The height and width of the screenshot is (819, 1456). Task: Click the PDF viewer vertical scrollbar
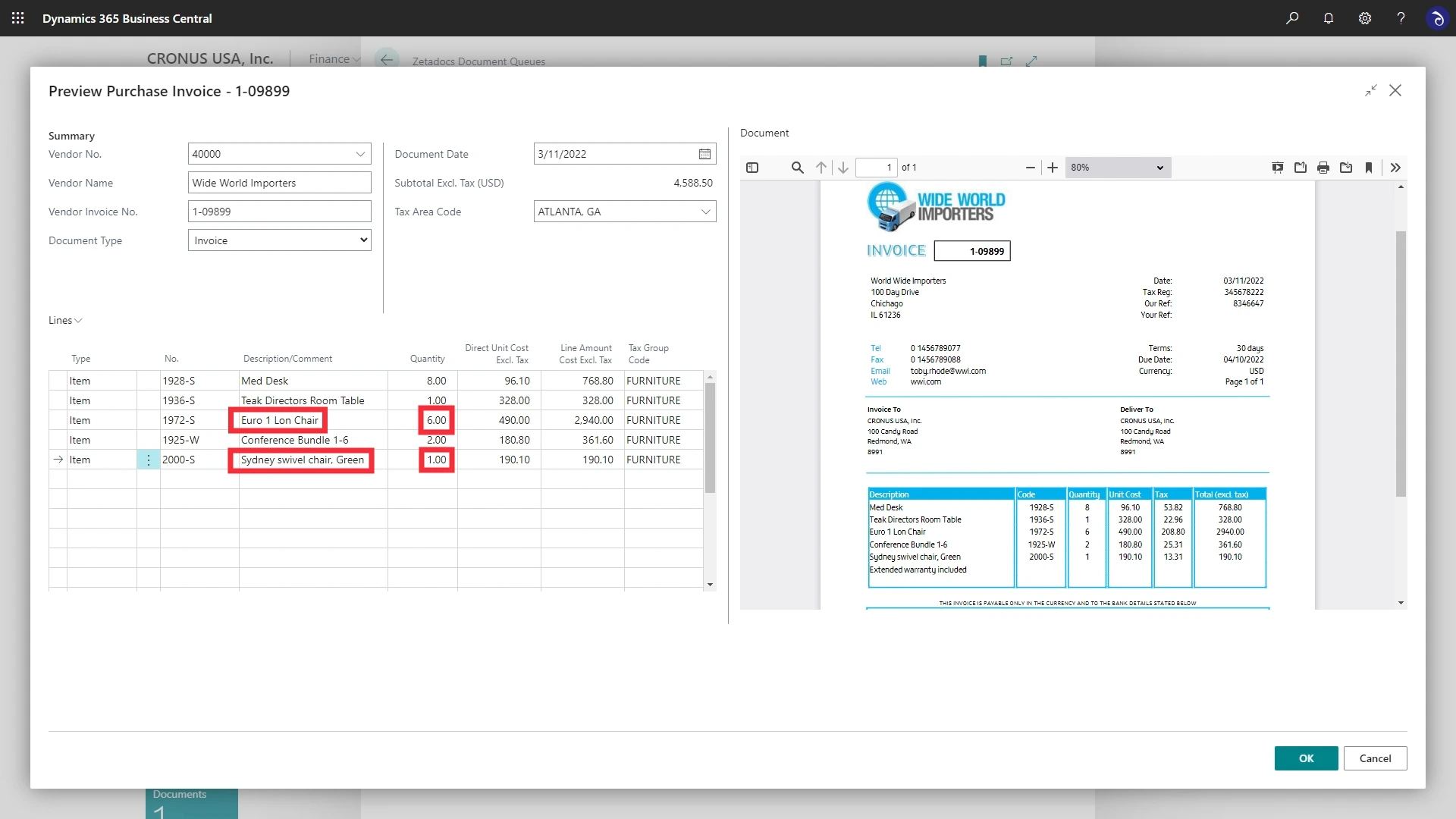tap(1401, 364)
